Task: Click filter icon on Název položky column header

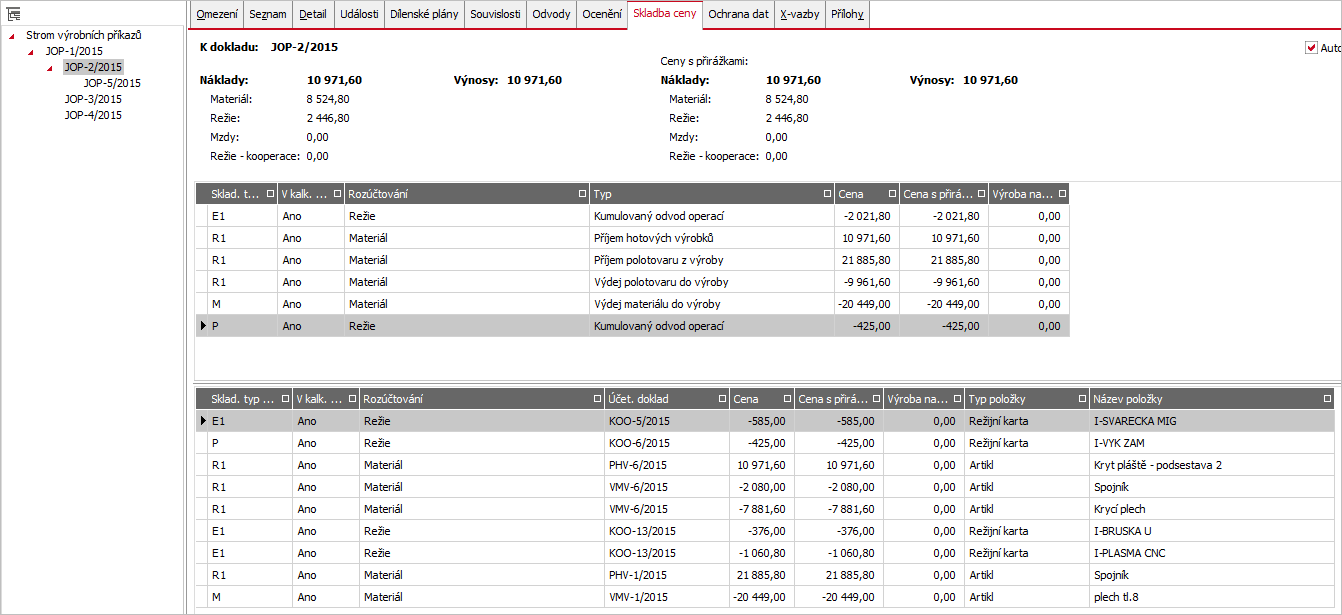Action: pyautogui.click(x=1326, y=399)
